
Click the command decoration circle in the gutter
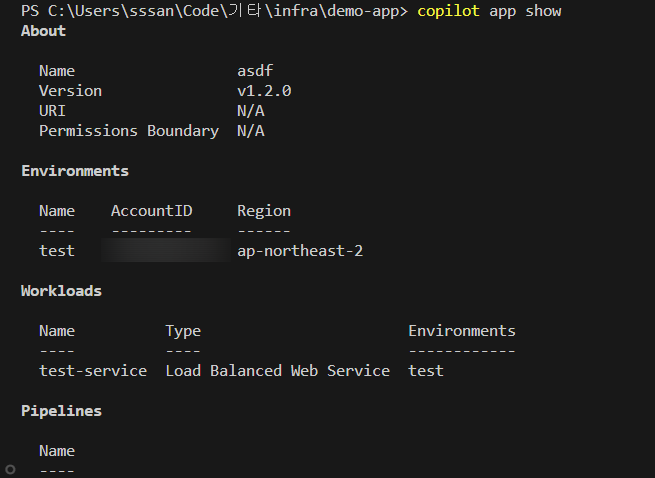[10, 469]
